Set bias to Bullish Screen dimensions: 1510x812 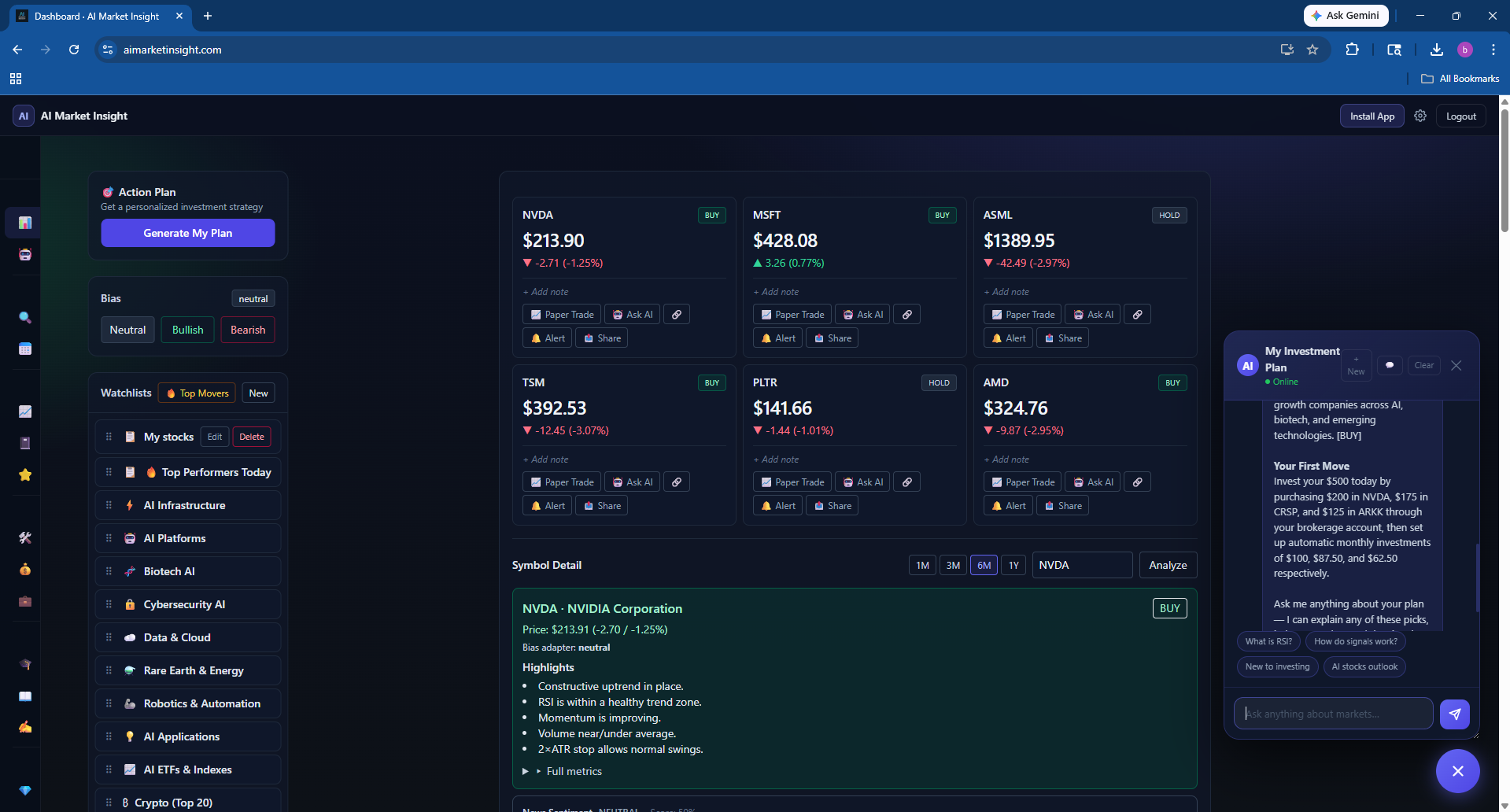187,330
